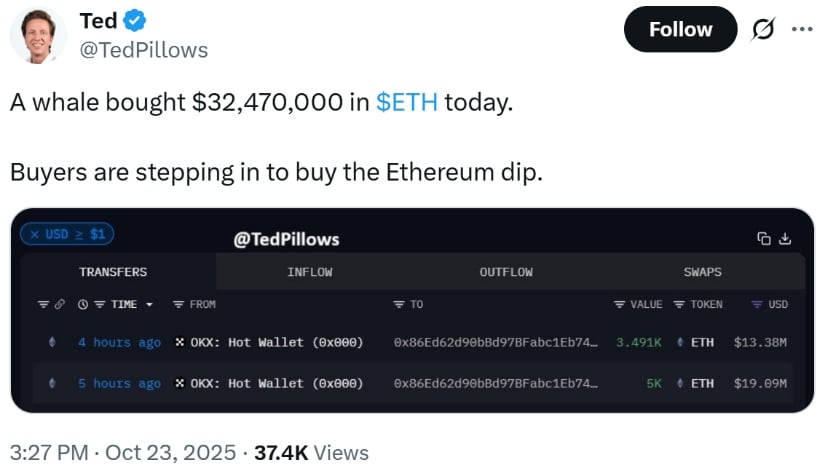Open Ted's profile picture
The image size is (825, 468).
[38, 37]
